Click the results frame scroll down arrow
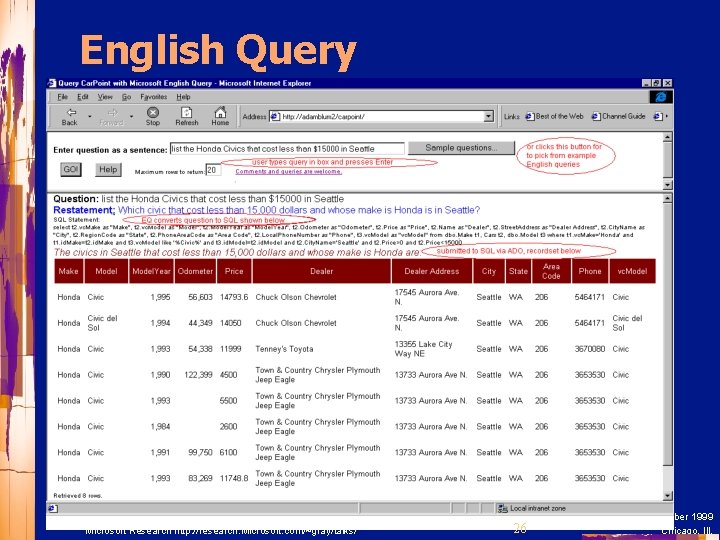This screenshot has width=720, height=540. click(668, 495)
